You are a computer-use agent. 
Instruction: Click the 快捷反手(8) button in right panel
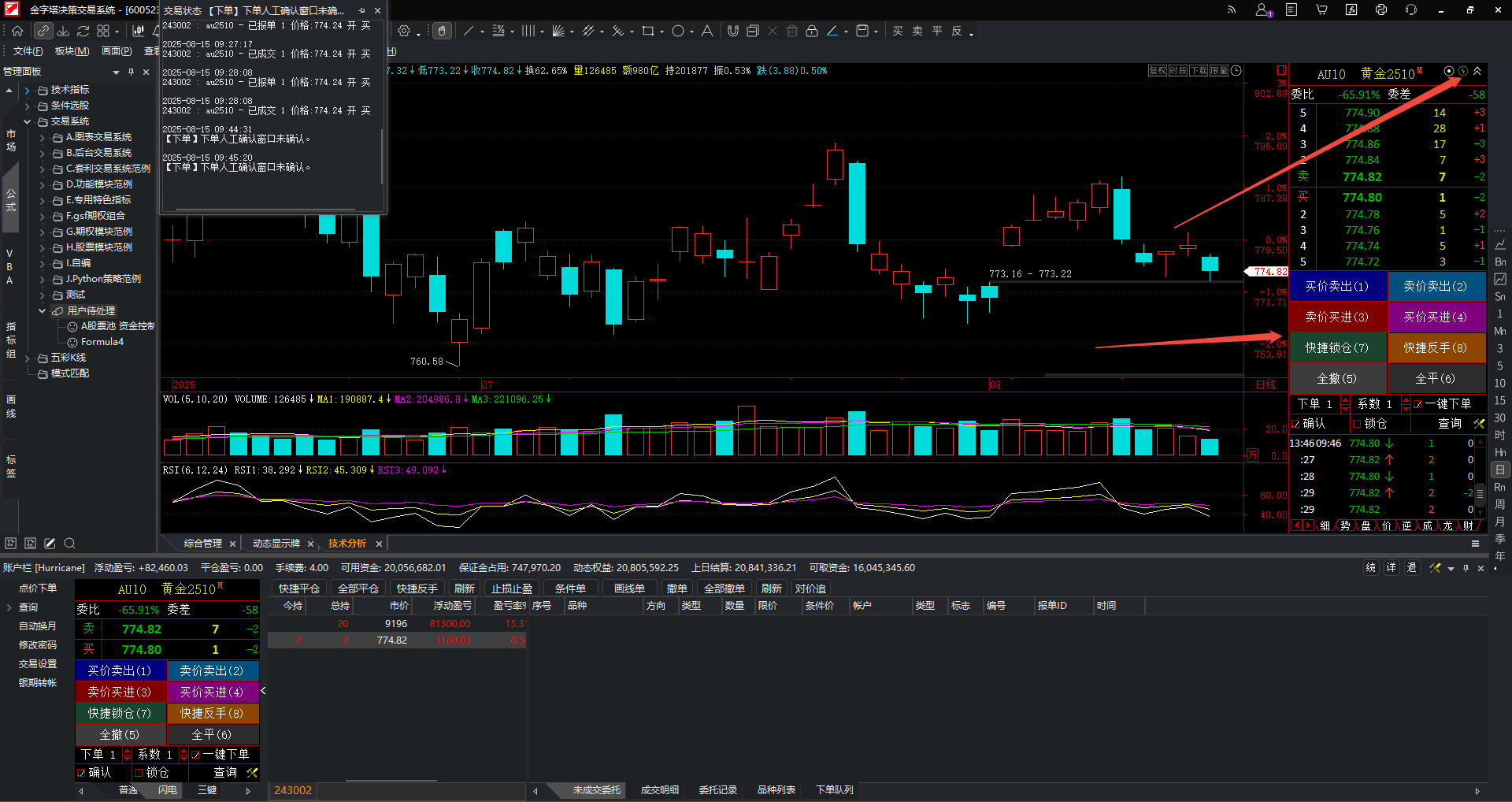pos(1436,347)
